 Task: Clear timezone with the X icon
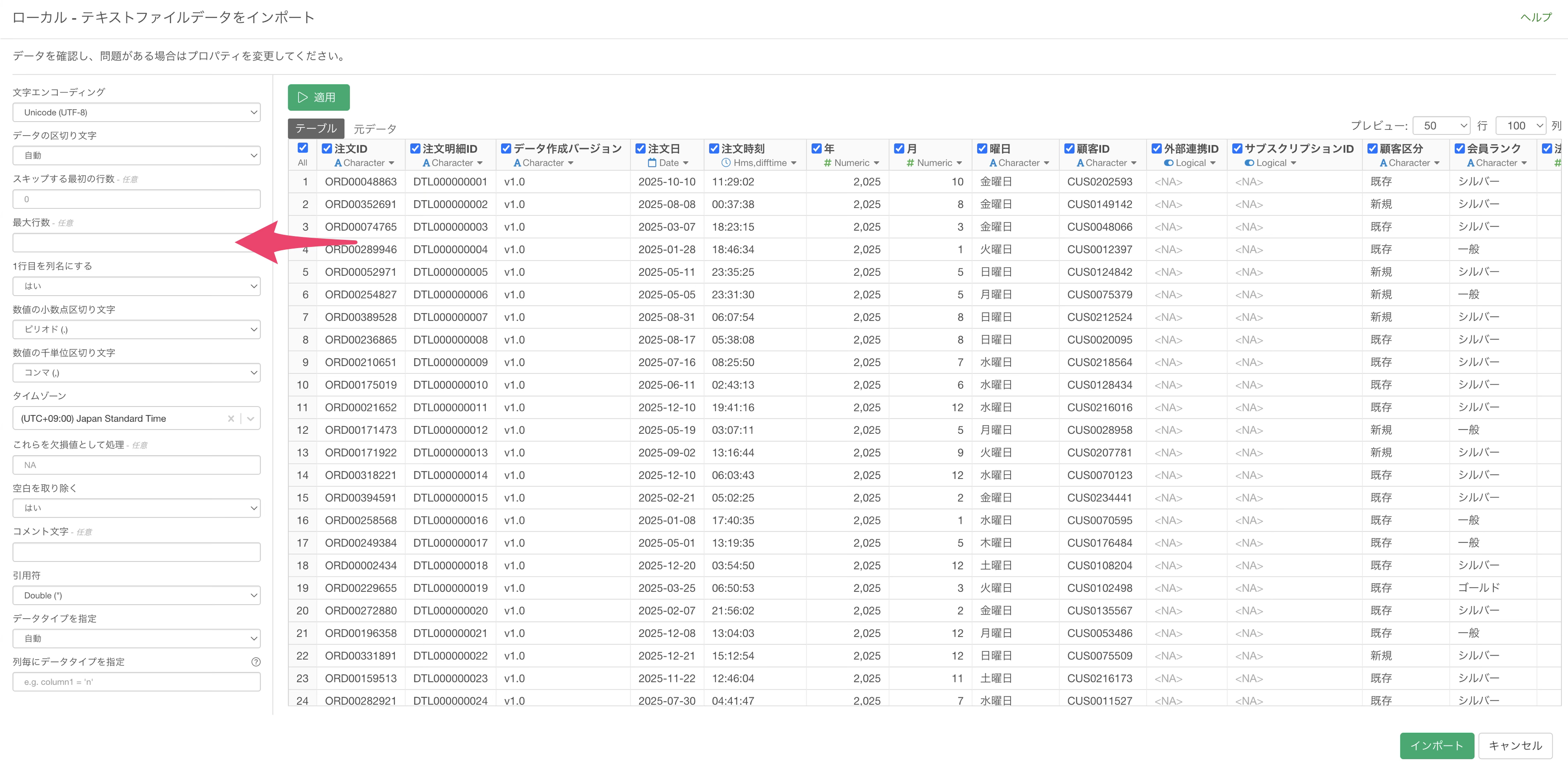pos(231,419)
